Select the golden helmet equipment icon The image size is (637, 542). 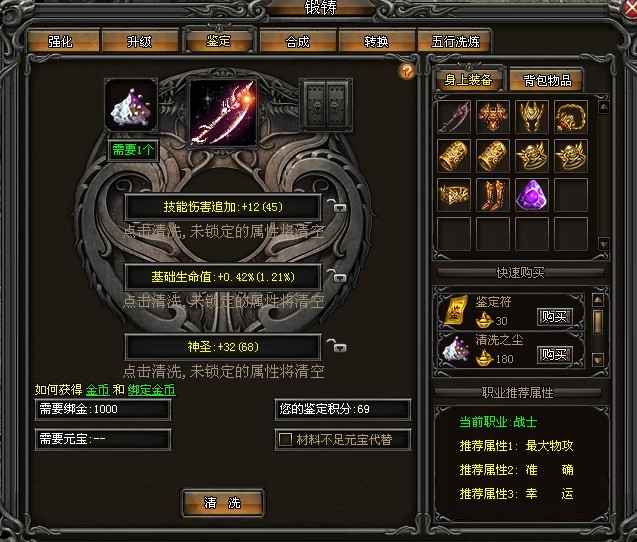[x=532, y=117]
